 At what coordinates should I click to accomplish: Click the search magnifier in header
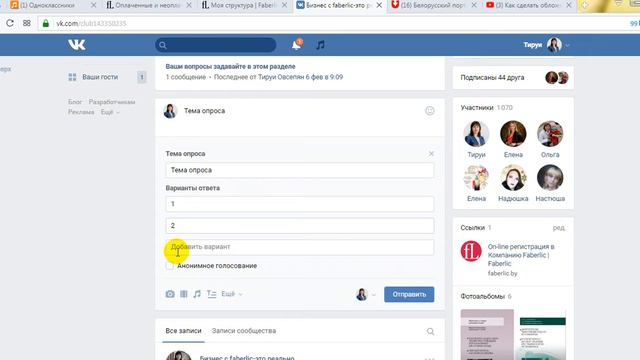point(163,45)
